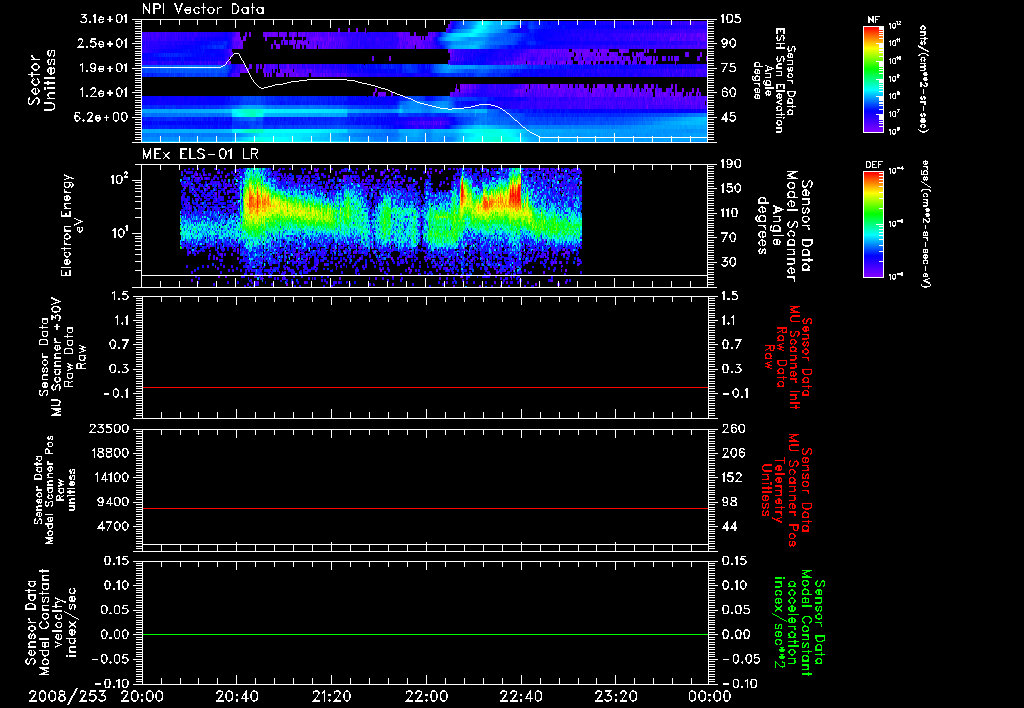Click the 2008/253 date label
The image size is (1024, 708).
67,696
